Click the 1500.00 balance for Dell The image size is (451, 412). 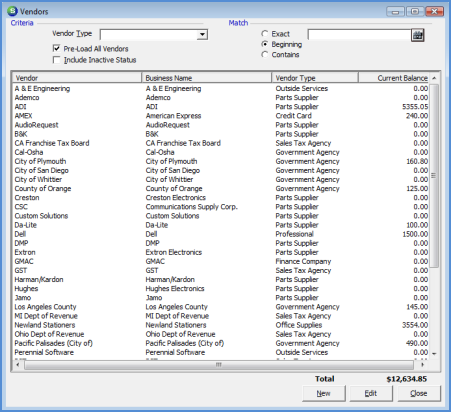tap(415, 234)
